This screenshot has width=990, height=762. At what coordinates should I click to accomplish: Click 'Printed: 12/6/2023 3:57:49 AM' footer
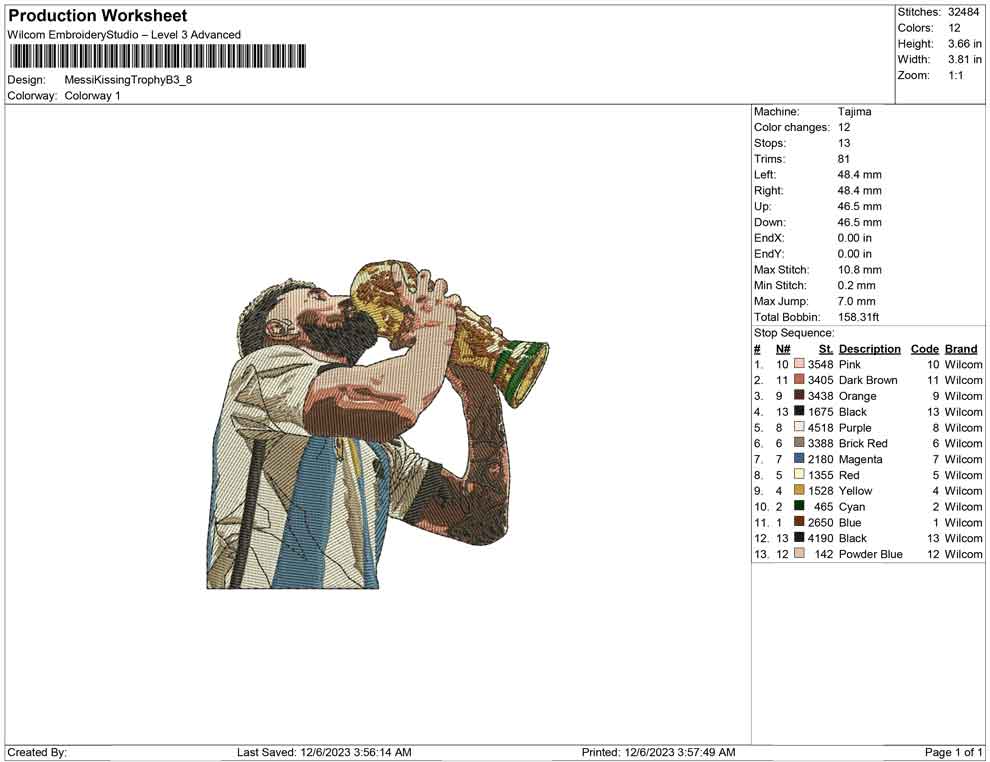tap(658, 752)
